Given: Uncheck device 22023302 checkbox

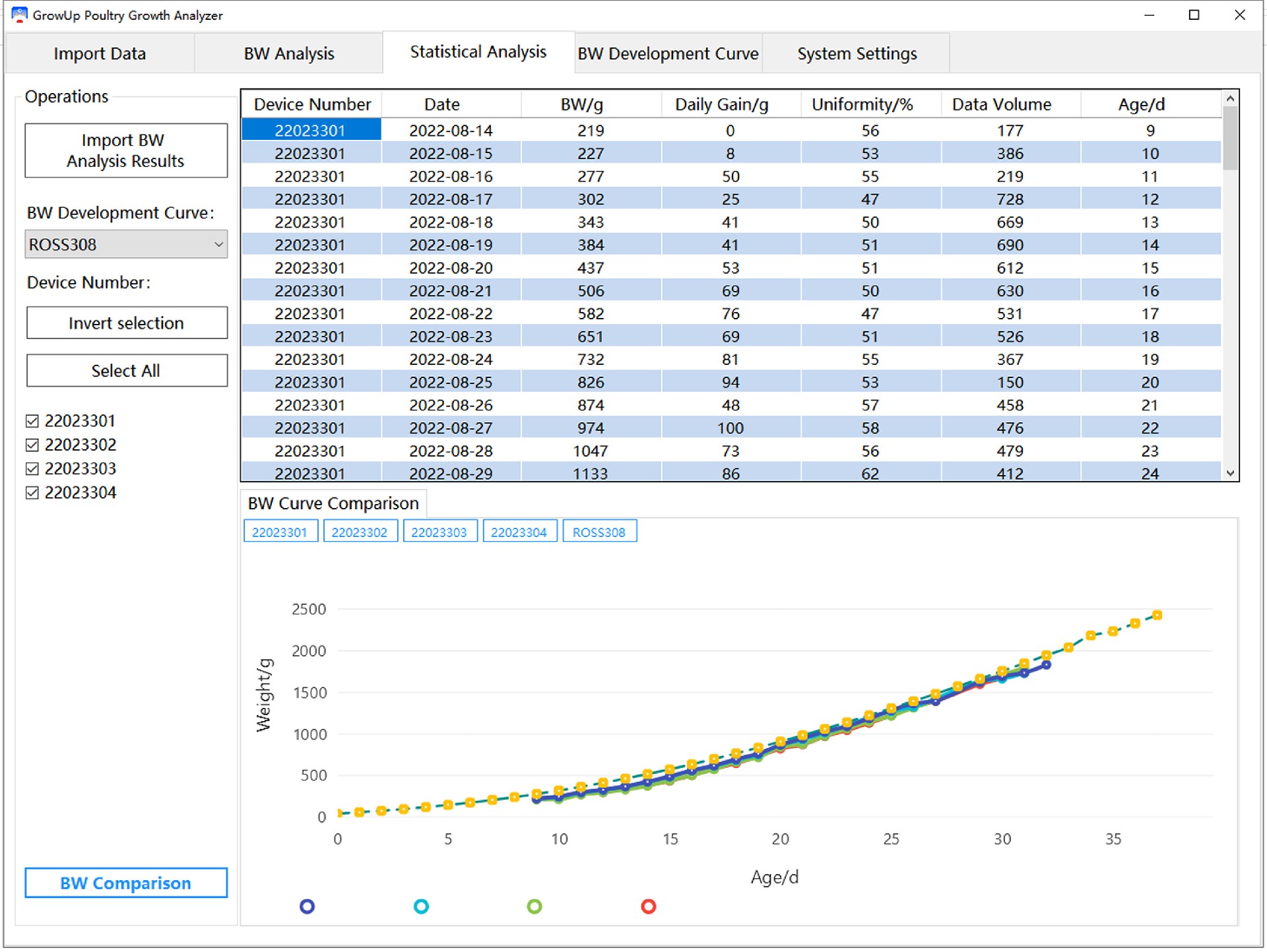Looking at the screenshot, I should (32, 445).
